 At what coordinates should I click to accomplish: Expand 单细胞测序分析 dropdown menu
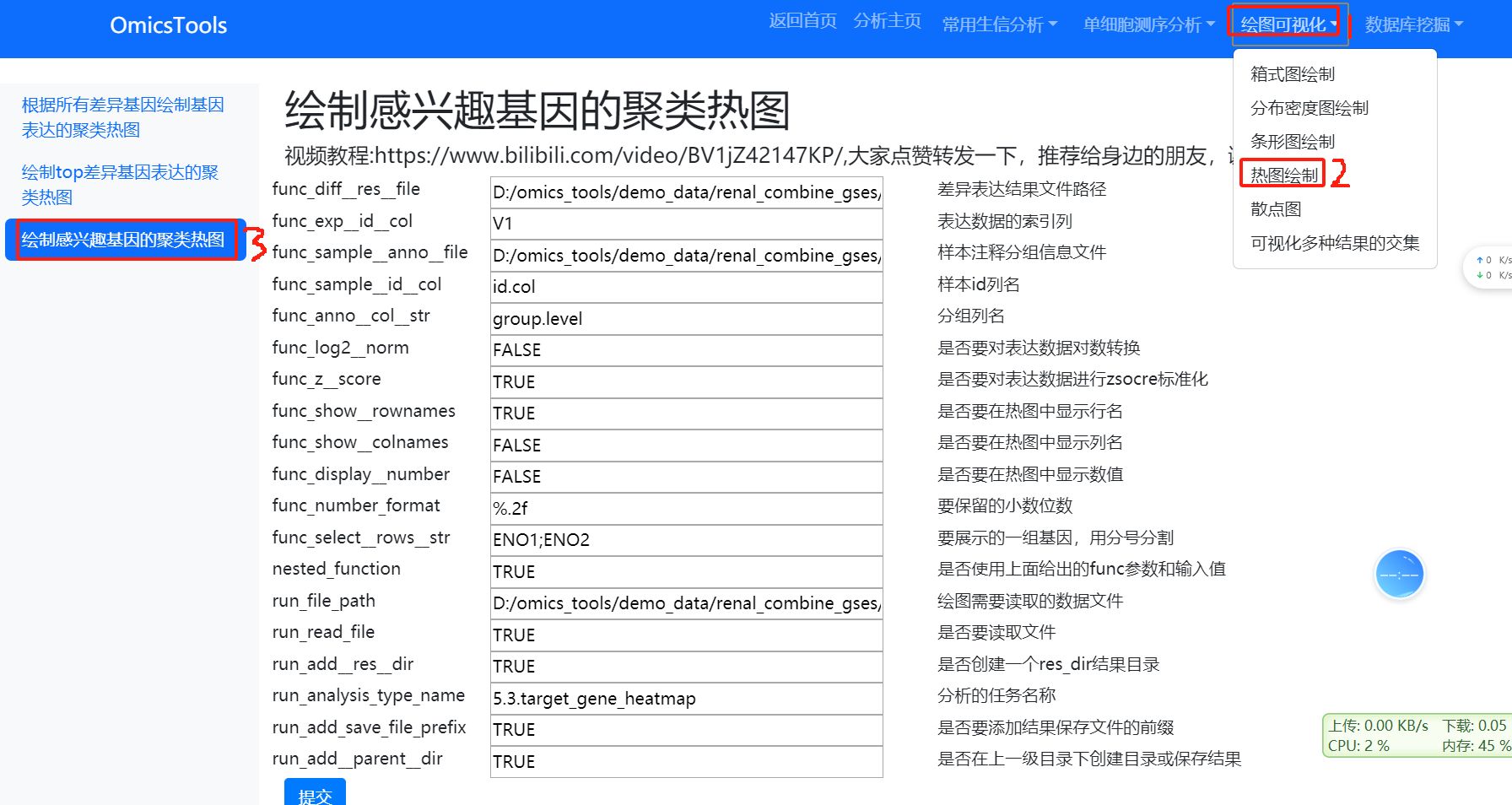[x=1149, y=24]
